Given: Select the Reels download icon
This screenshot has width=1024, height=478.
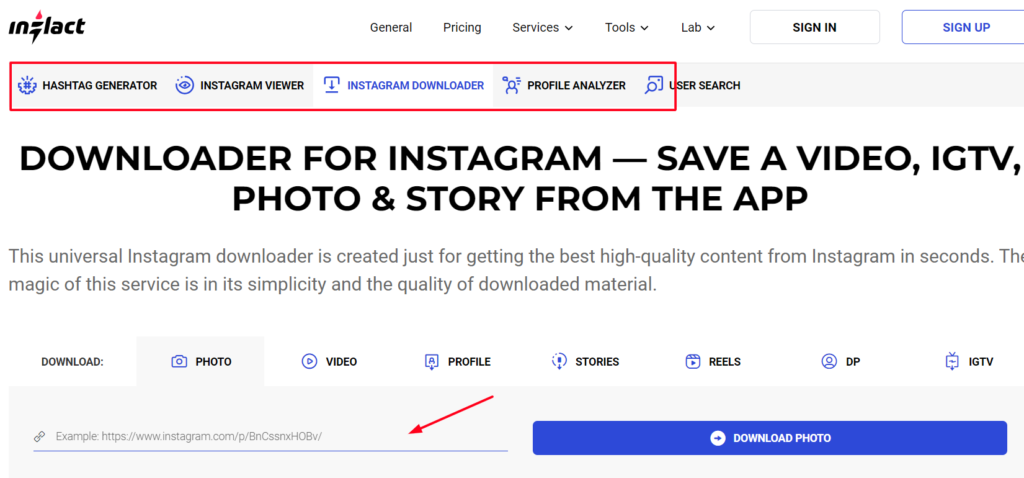Looking at the screenshot, I should 693,362.
